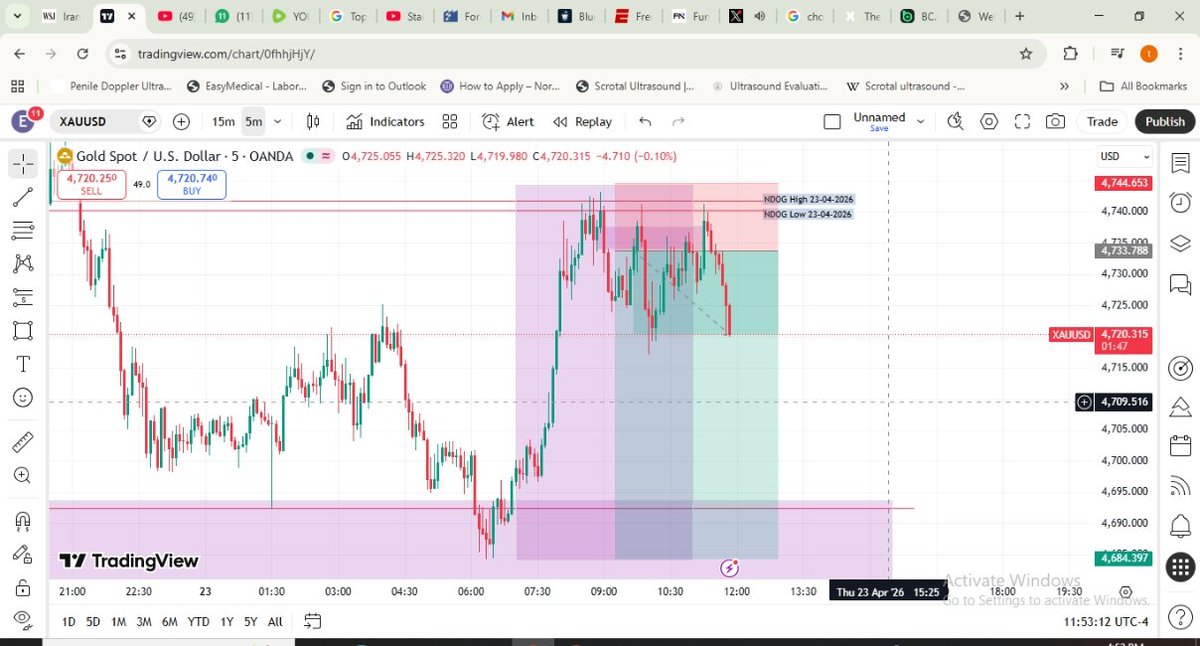Select the geometric shapes rectangle tool
This screenshot has width=1200, height=646.
click(x=23, y=330)
